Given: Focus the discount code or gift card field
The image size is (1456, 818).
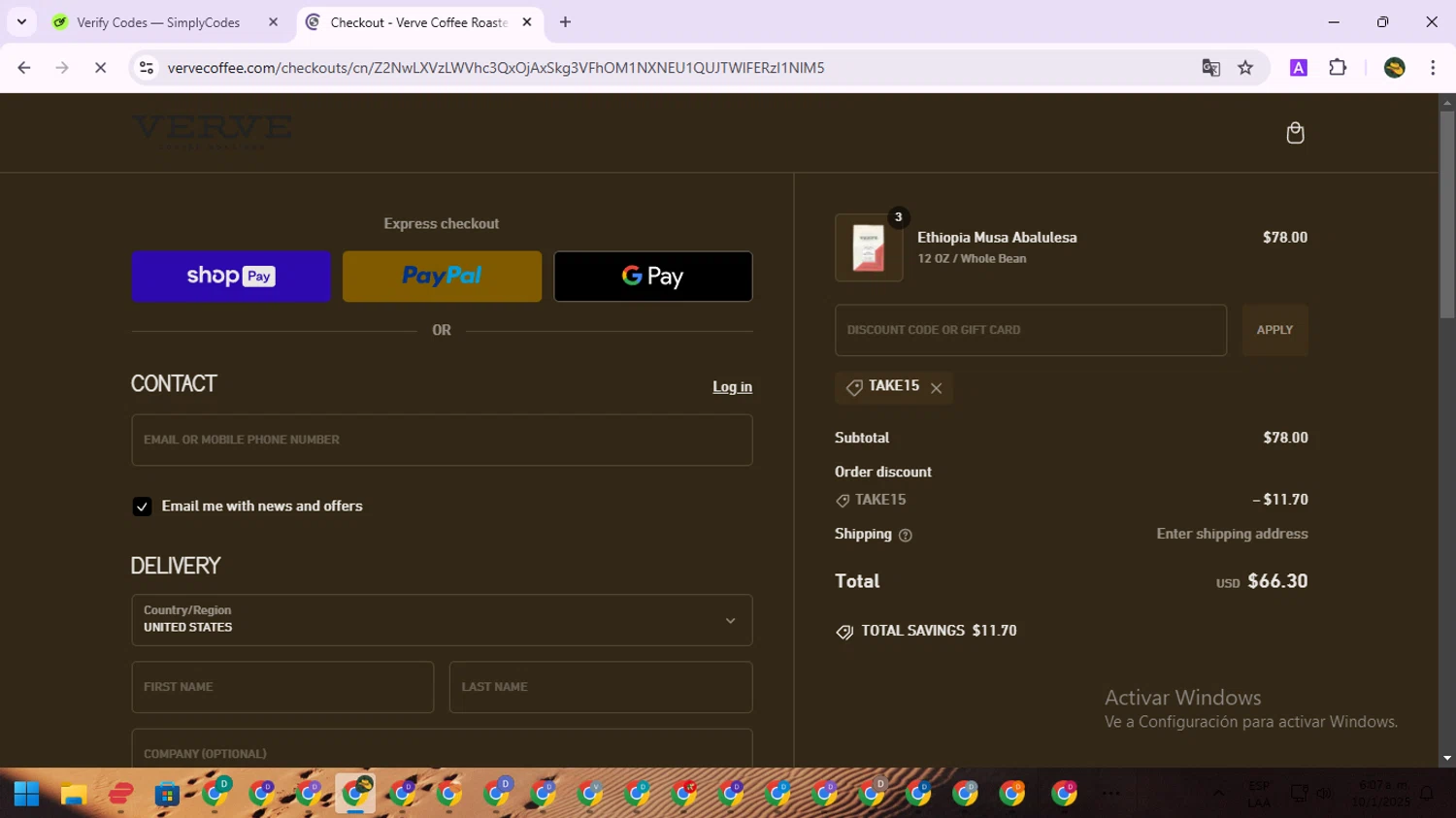Looking at the screenshot, I should 1031,330.
